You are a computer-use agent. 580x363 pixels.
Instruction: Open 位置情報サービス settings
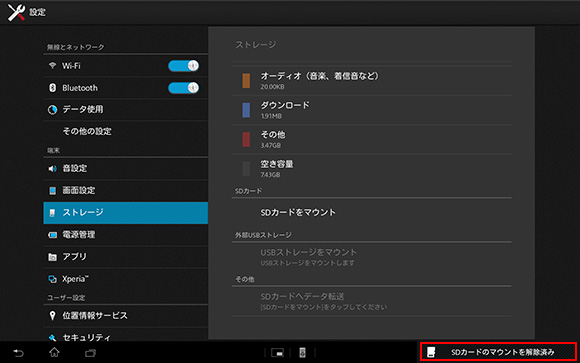coord(126,316)
